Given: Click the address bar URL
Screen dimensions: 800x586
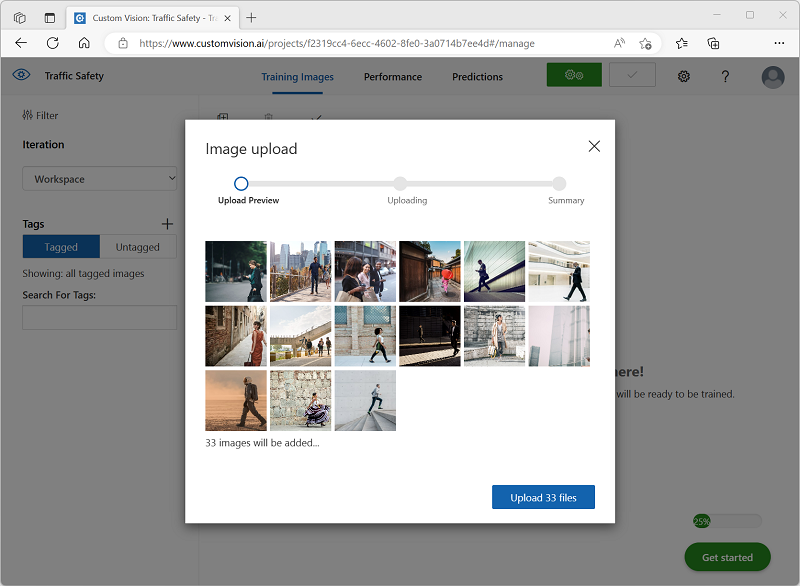Looking at the screenshot, I should [337, 43].
